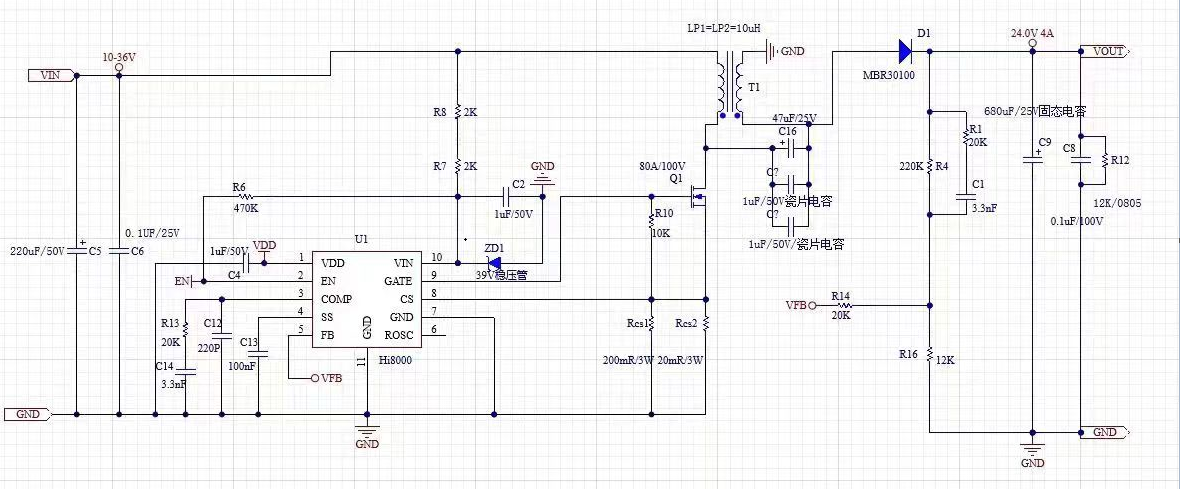Click the '24.0V 4A' output label

tap(1032, 33)
